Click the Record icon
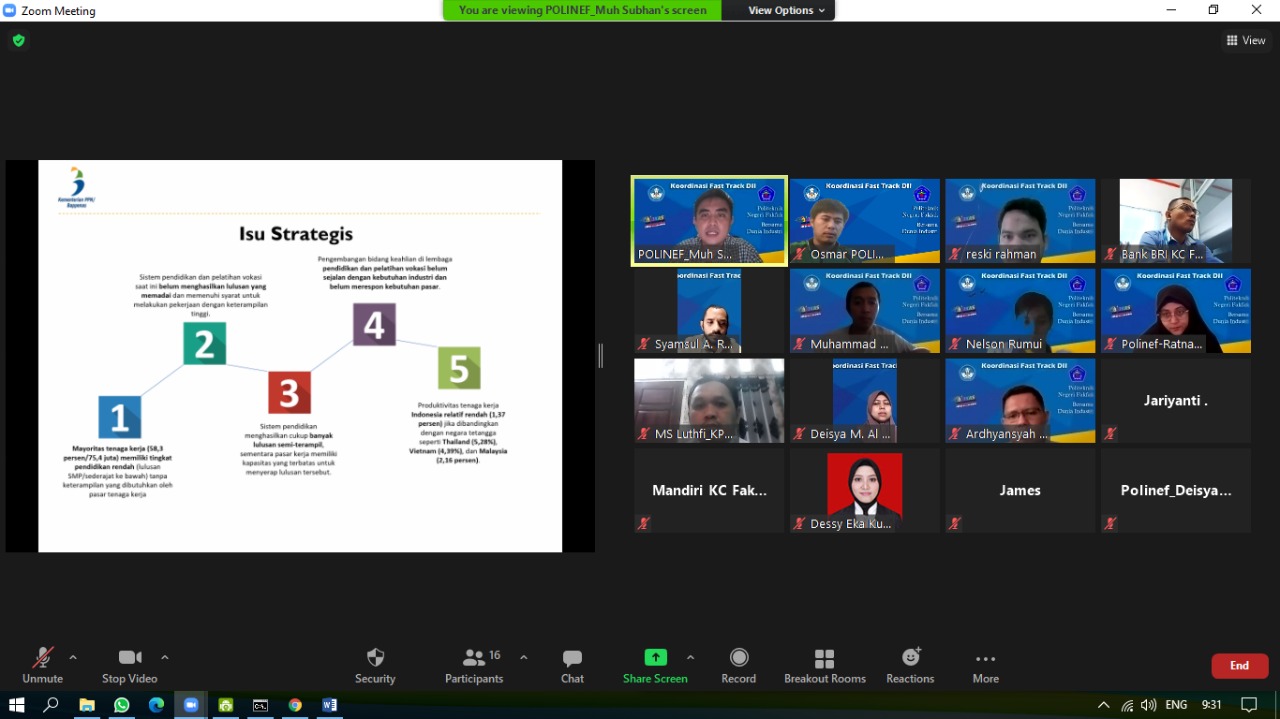1280x719 pixels. tap(738, 665)
